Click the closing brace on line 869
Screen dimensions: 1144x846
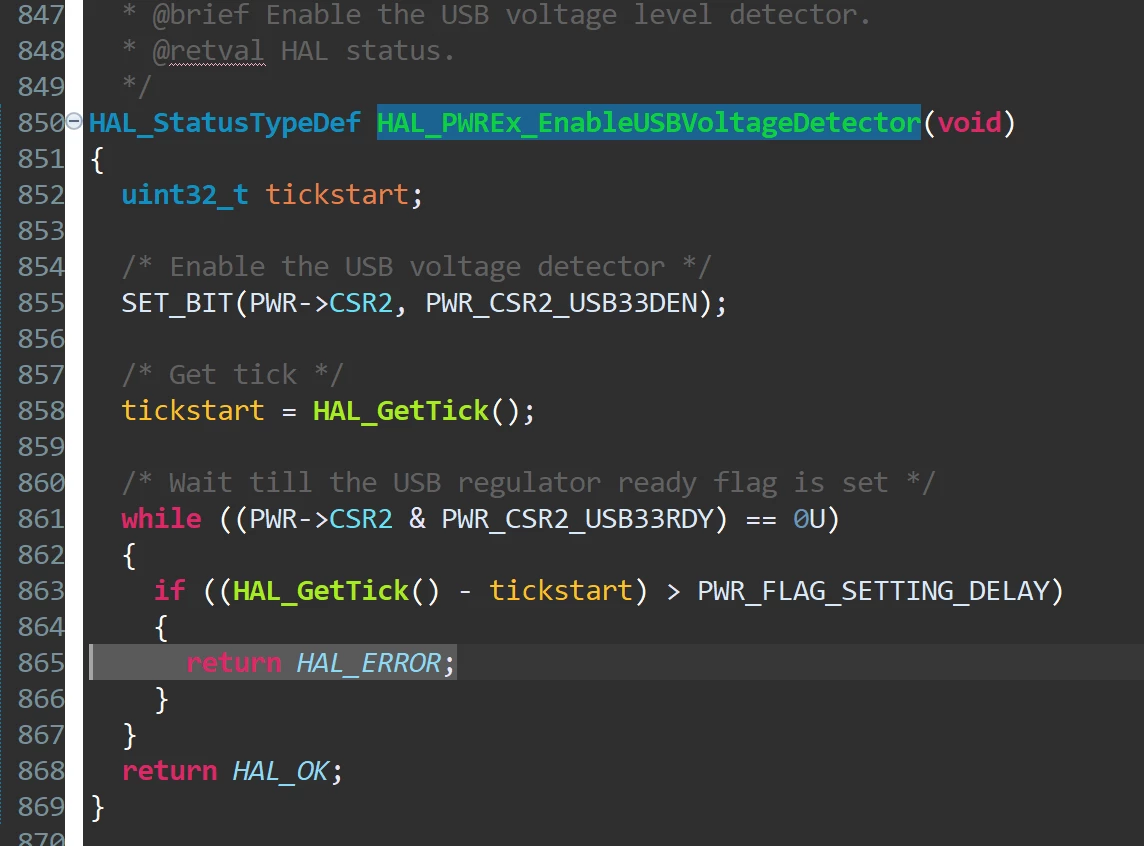(97, 807)
